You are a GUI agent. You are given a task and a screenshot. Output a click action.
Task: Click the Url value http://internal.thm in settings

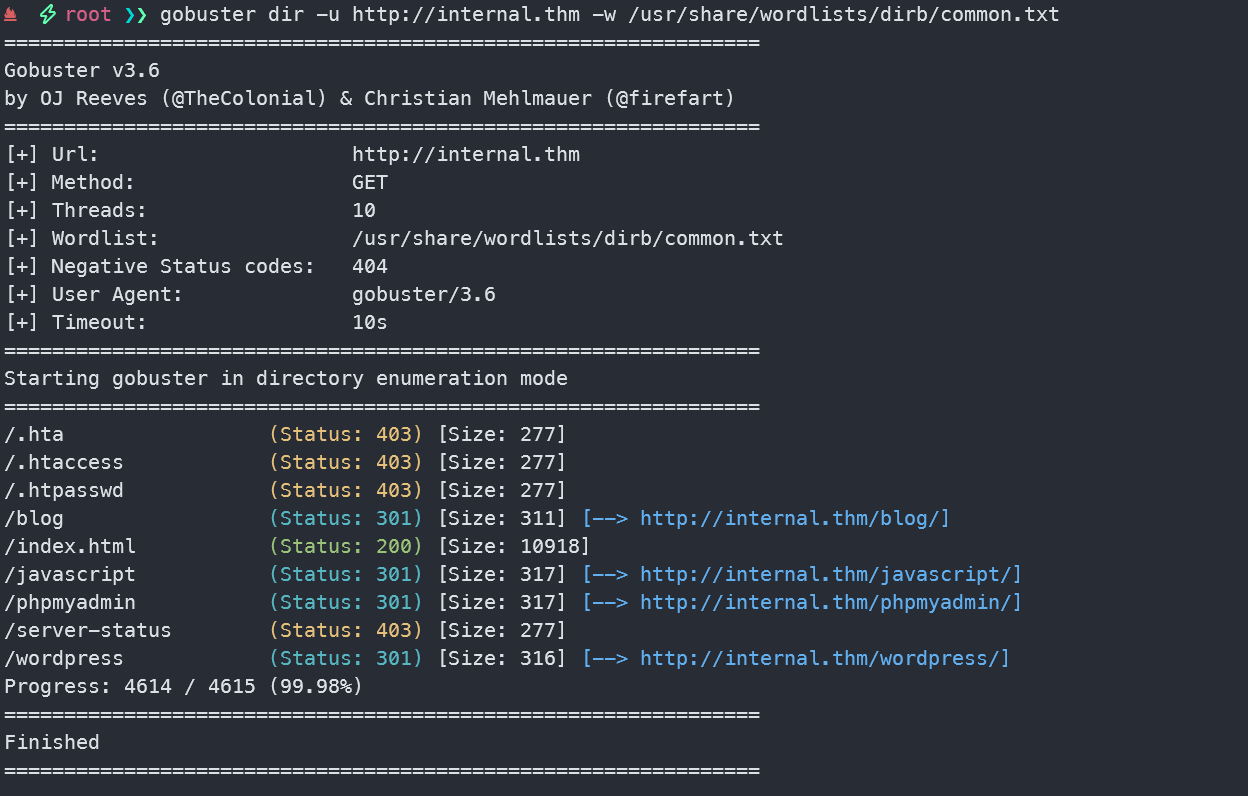(466, 155)
